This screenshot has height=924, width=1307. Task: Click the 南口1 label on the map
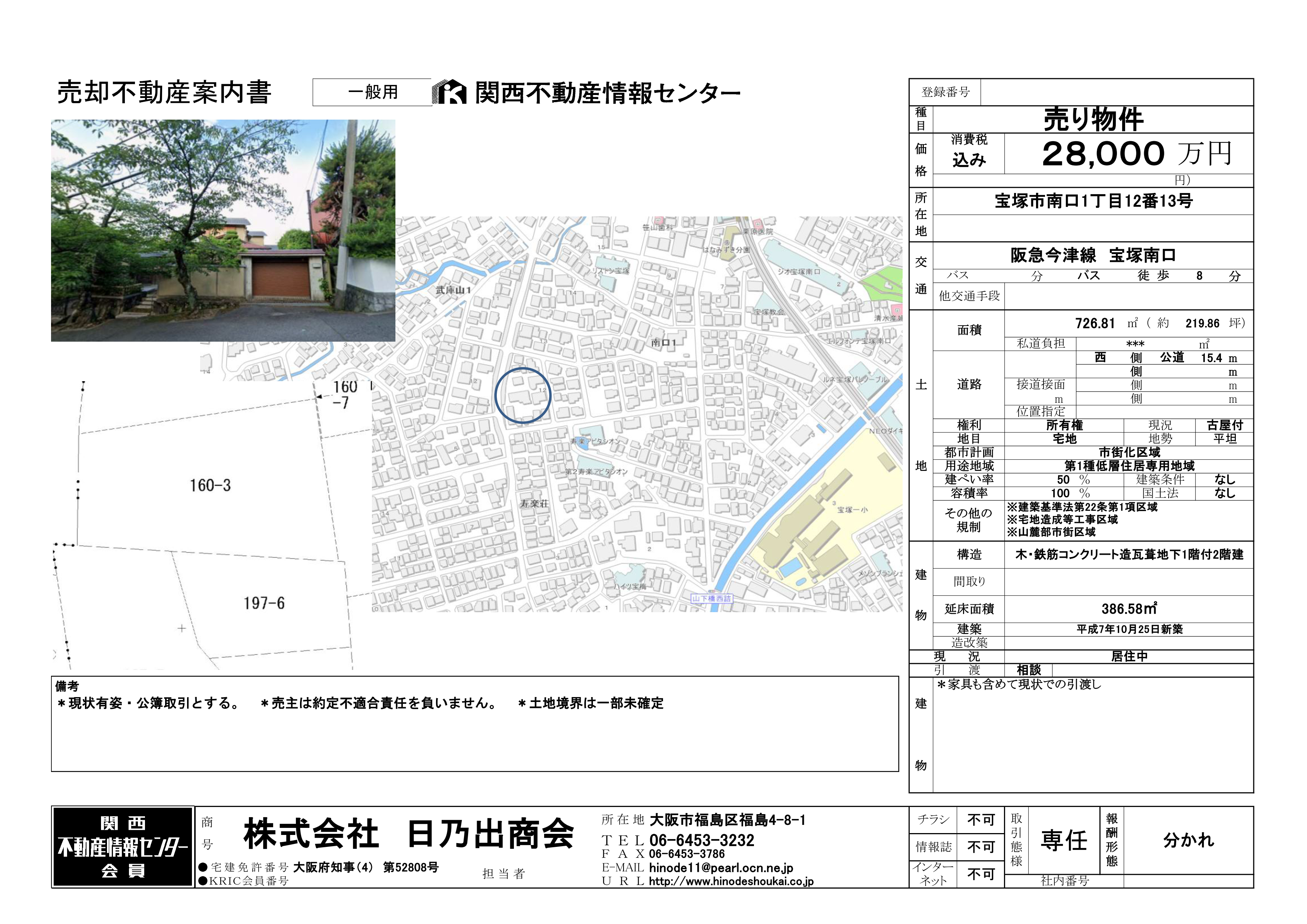(663, 342)
